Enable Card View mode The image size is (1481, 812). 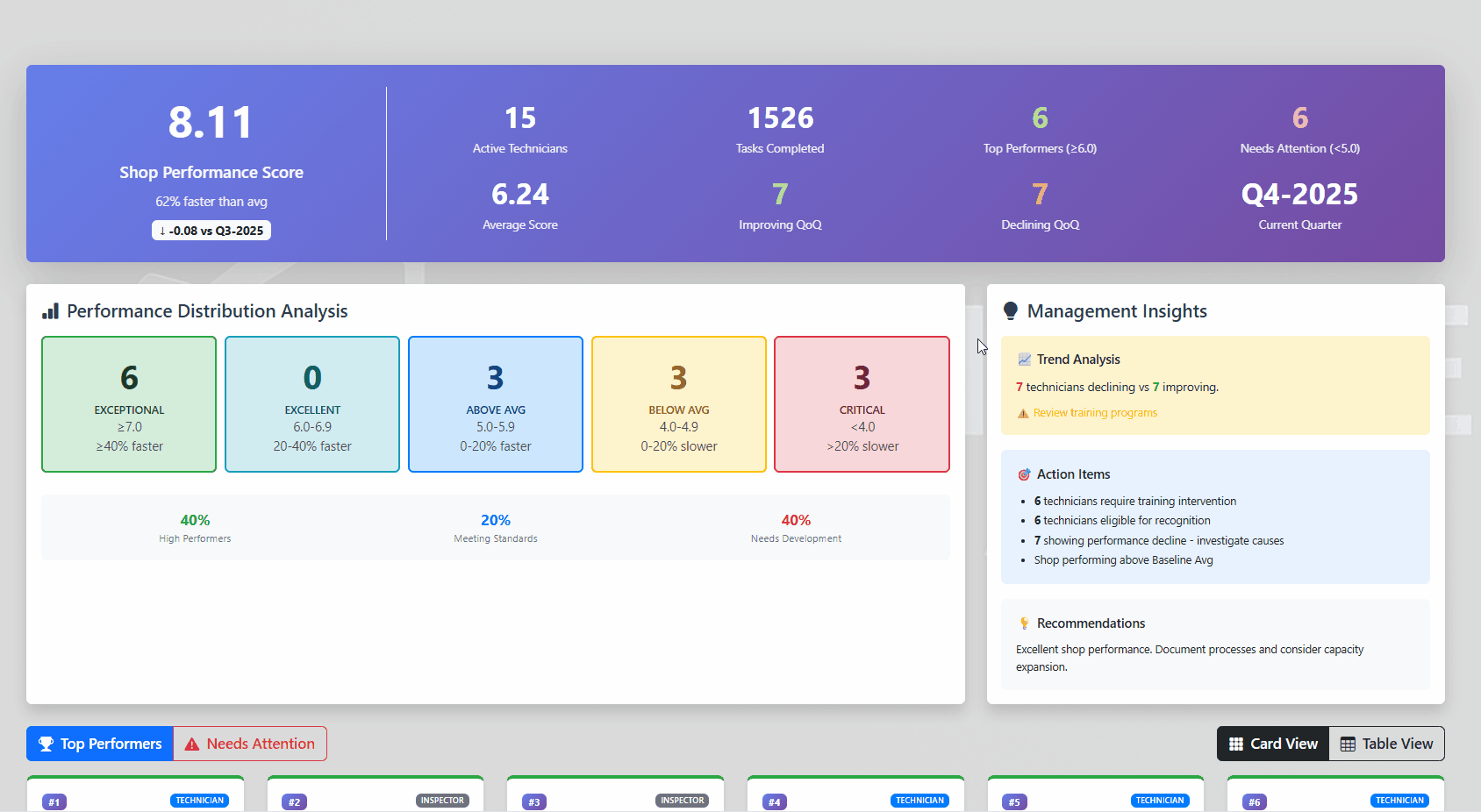1272,743
